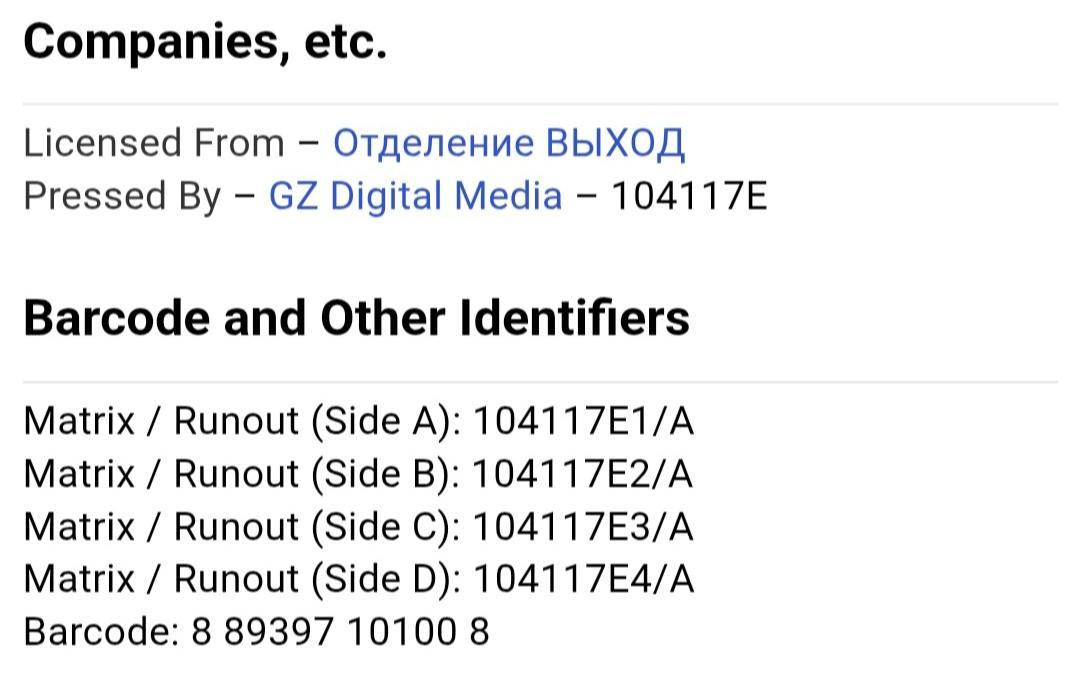The width and height of the screenshot is (1080, 683).
Task: Select the 'Barcode and Other Identifiers' heading
Action: pyautogui.click(x=356, y=318)
